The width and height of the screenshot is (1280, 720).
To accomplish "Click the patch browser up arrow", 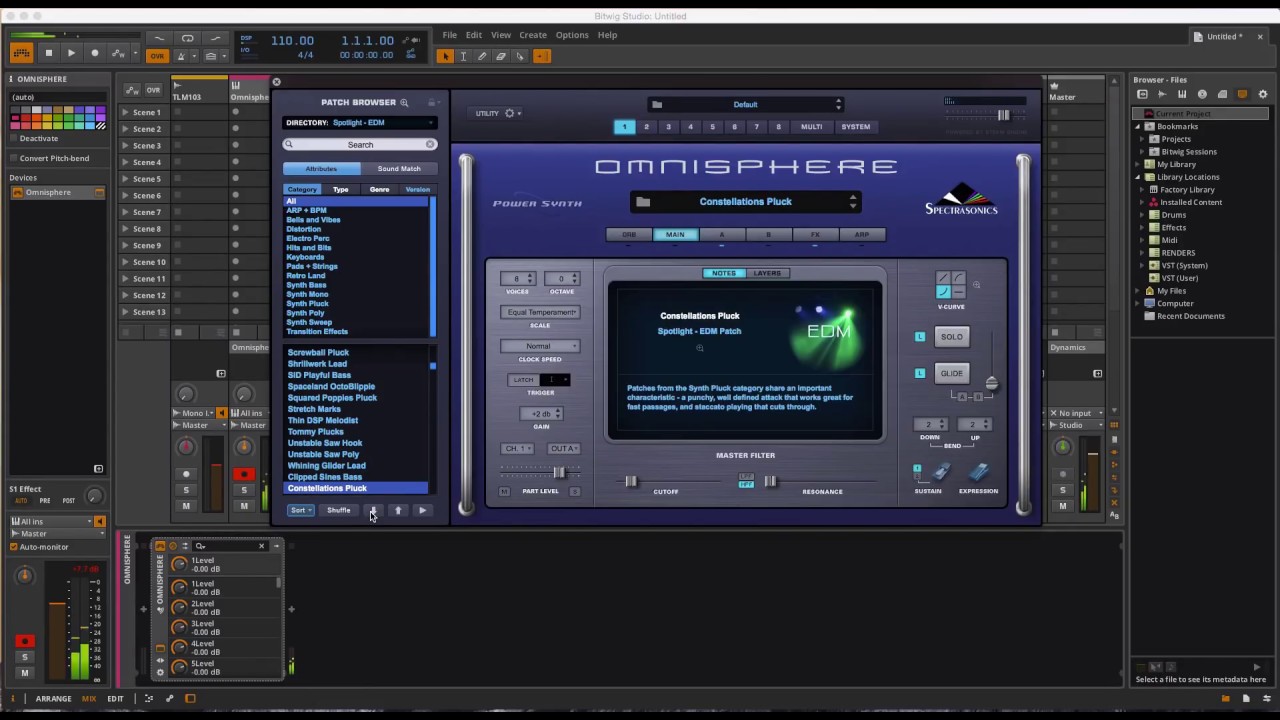I will click(398, 511).
